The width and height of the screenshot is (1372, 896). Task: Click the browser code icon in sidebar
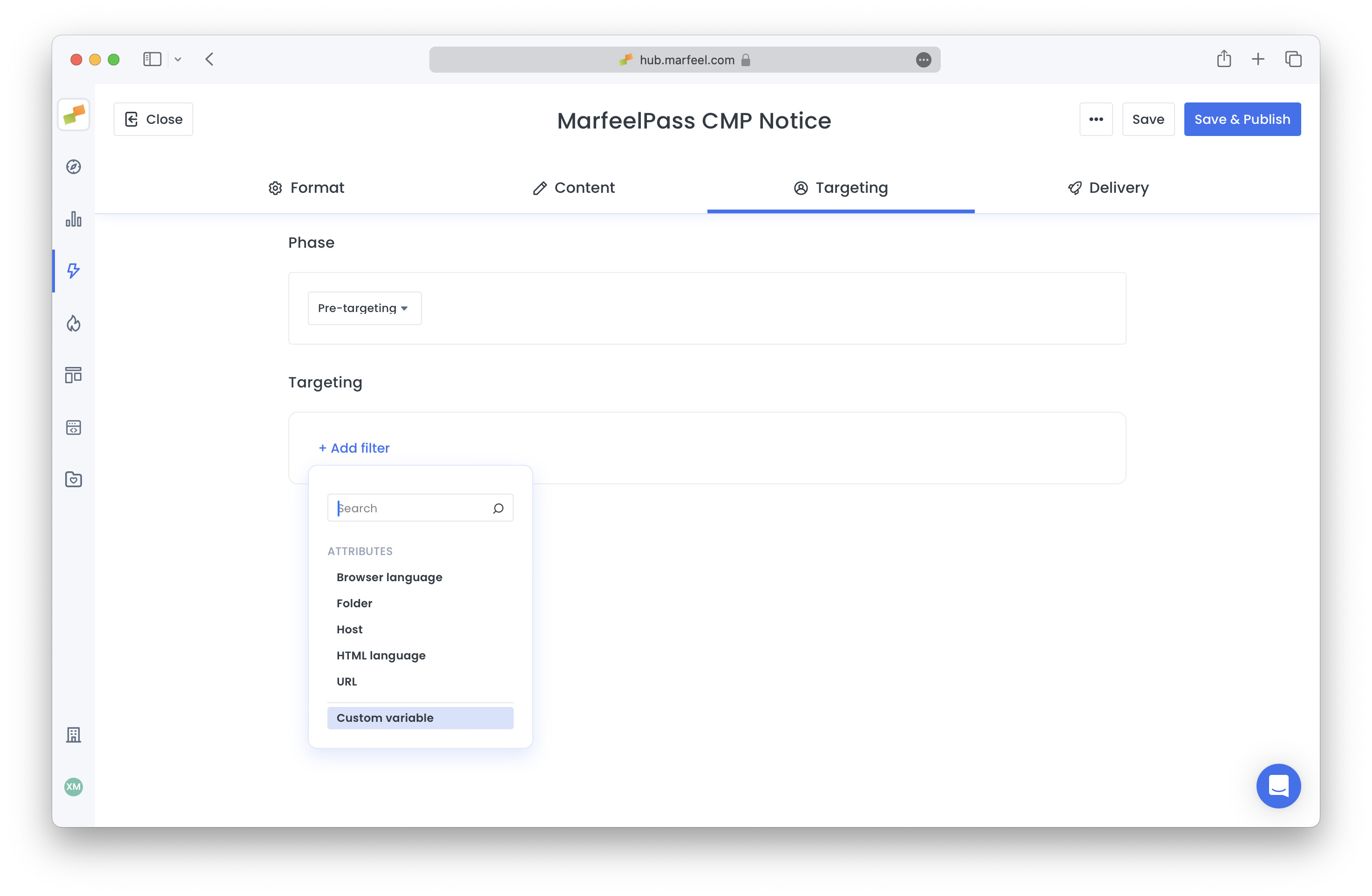click(x=73, y=427)
